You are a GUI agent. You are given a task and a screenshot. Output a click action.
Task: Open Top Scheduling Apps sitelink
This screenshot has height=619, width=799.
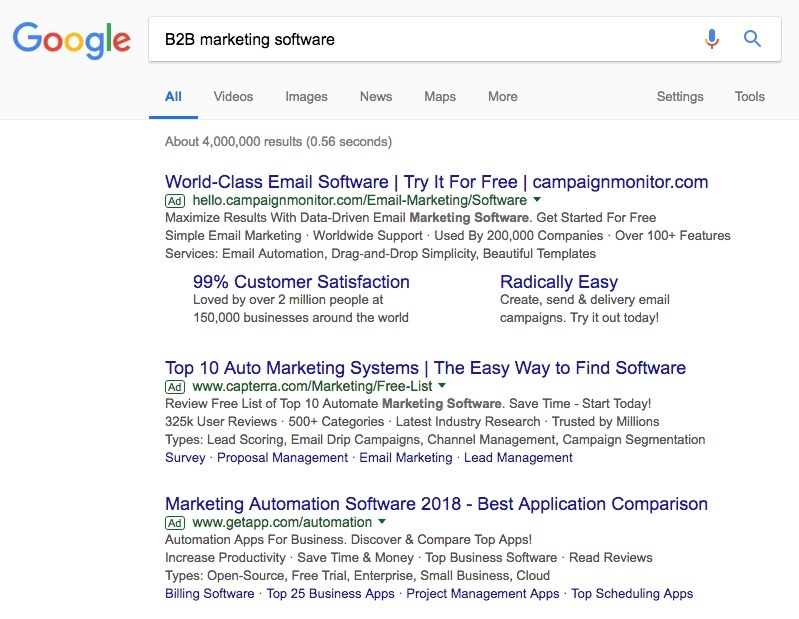pyautogui.click(x=632, y=594)
